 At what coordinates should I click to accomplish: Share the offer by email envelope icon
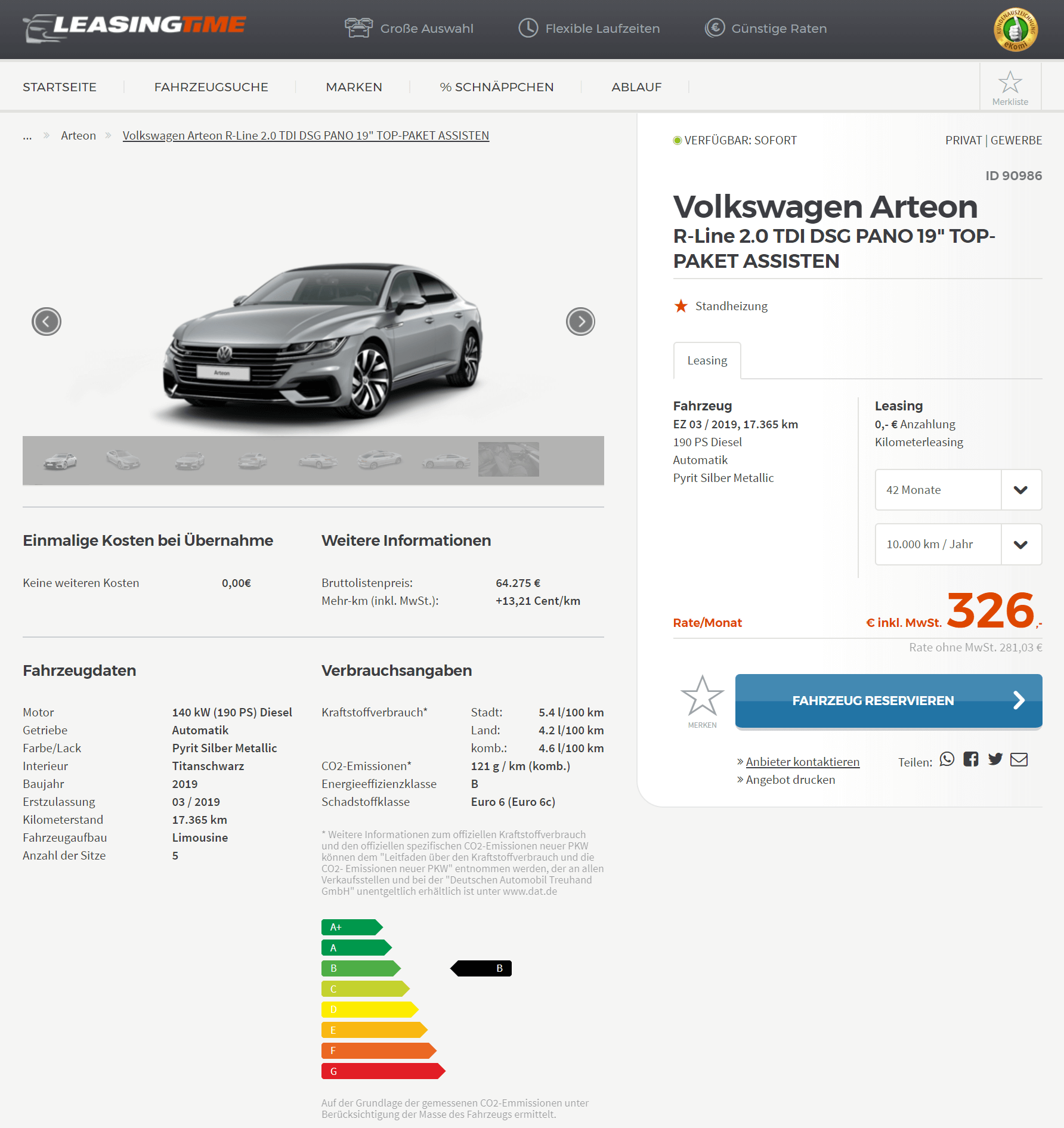pyautogui.click(x=1019, y=759)
